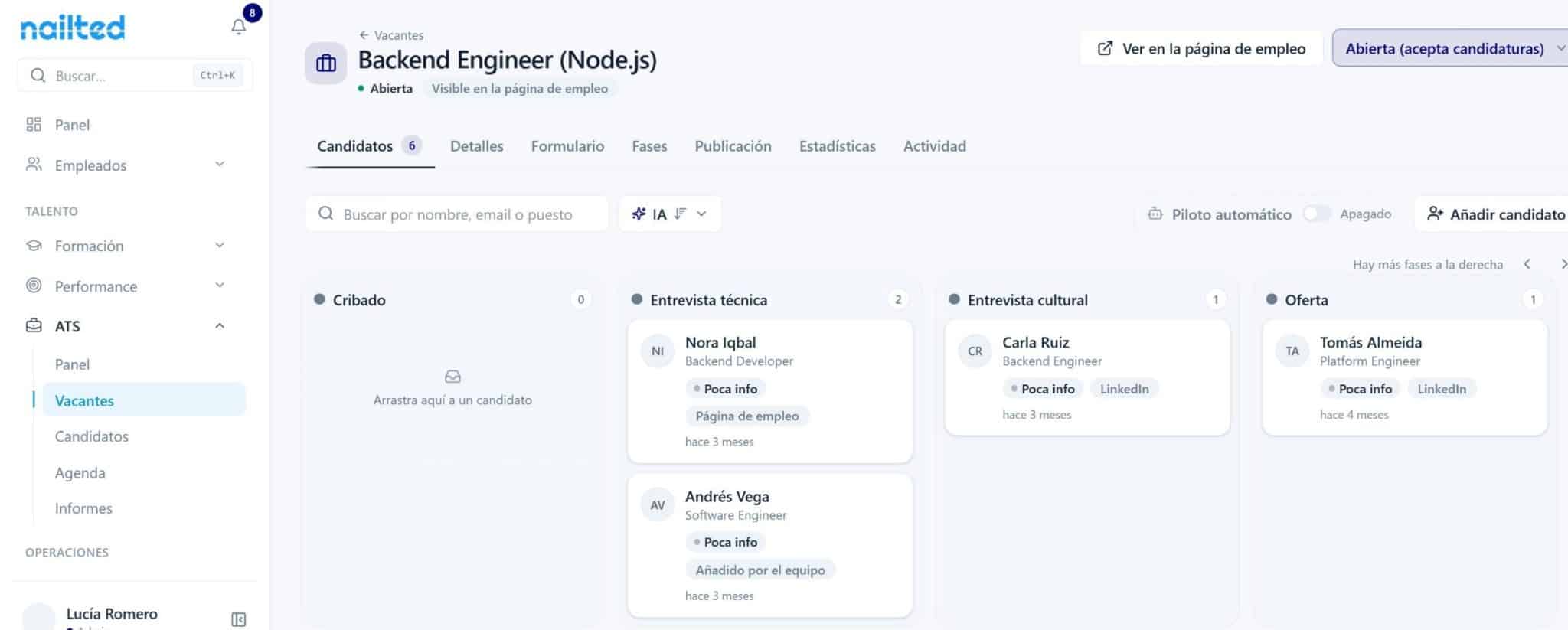Click the inbox icon in Cribado column
The image size is (1568, 630).
coord(452,377)
